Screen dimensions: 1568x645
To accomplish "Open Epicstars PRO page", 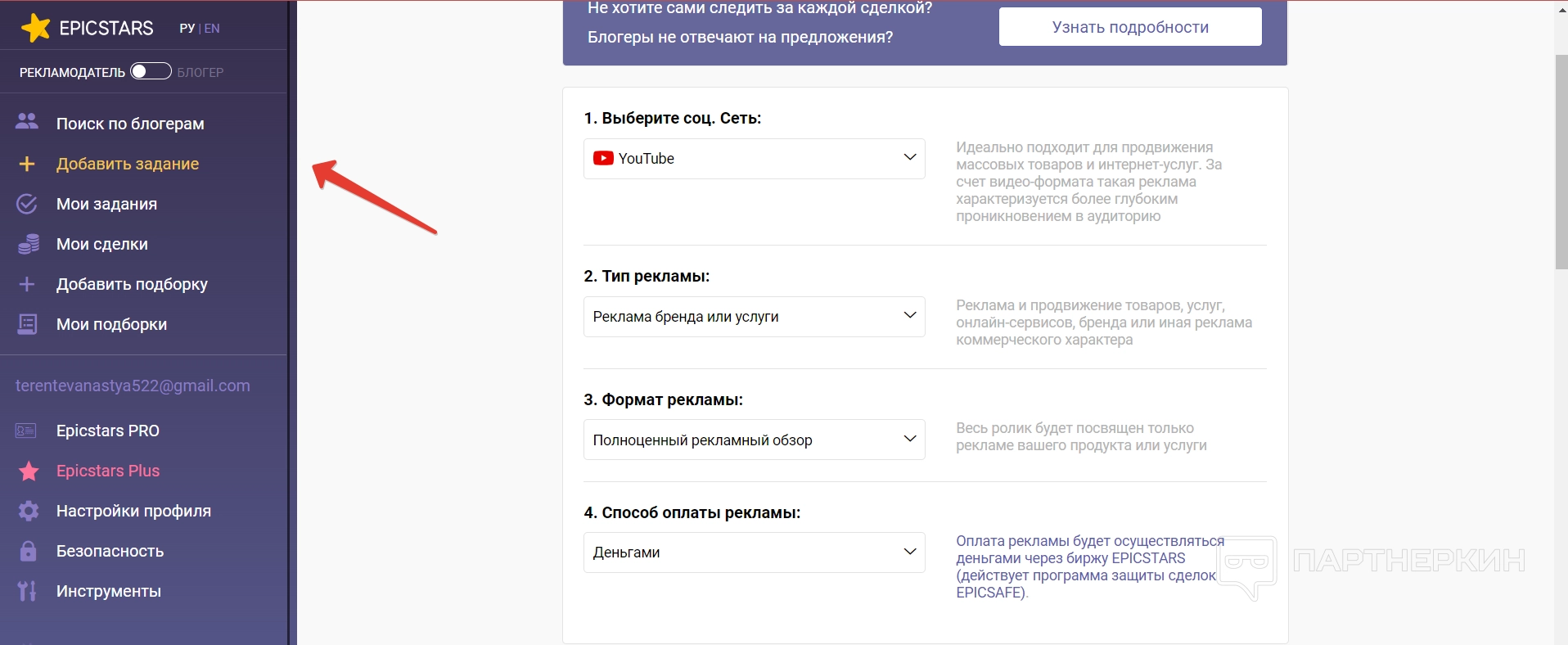I will tap(108, 431).
